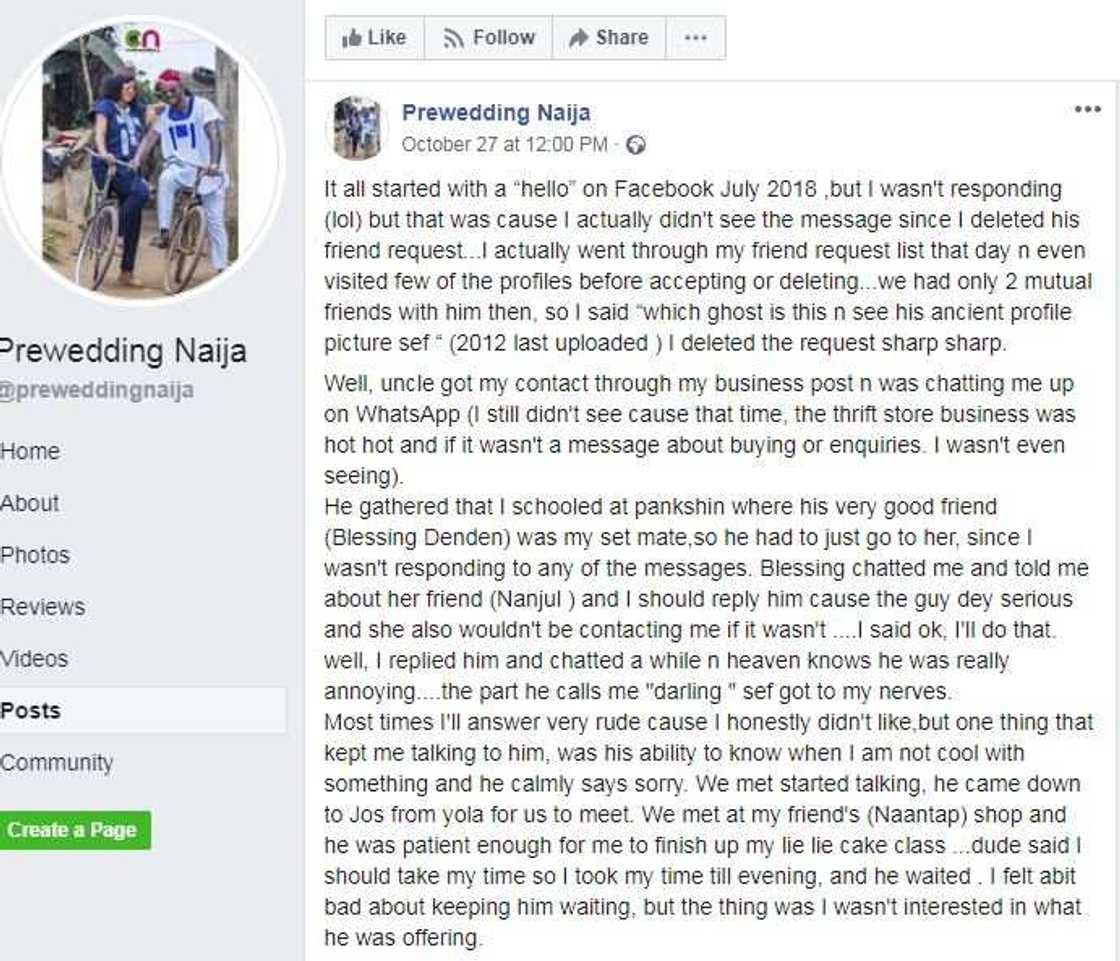Select the Posts tab in sidebar
This screenshot has width=1120, height=961.
(x=30, y=711)
